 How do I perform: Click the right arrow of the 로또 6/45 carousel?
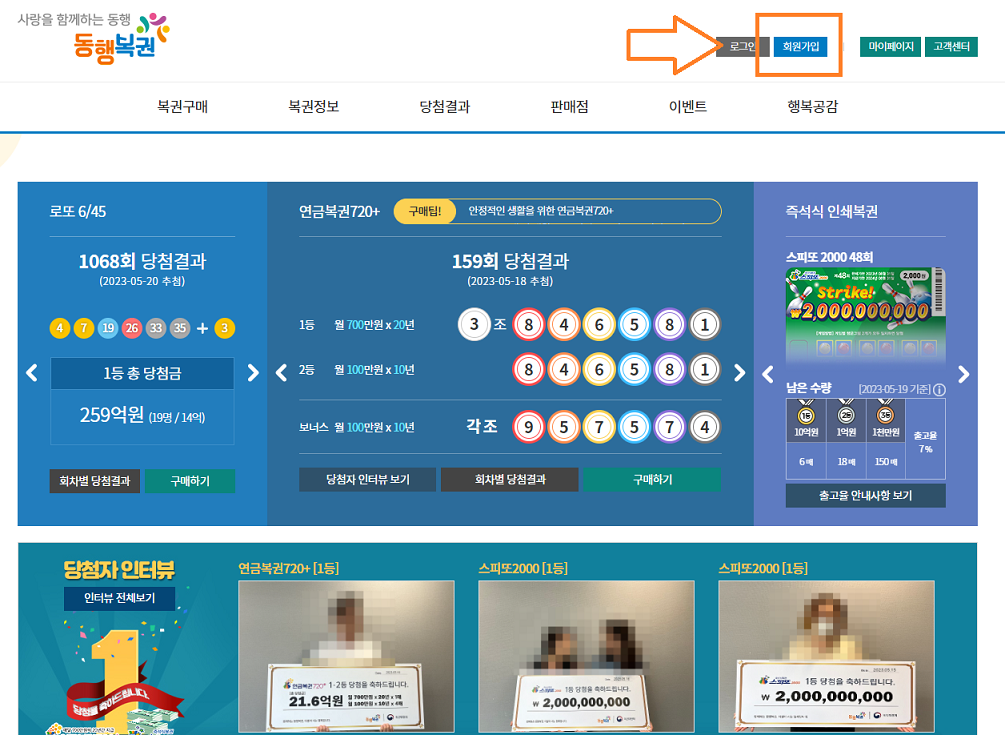(x=253, y=372)
